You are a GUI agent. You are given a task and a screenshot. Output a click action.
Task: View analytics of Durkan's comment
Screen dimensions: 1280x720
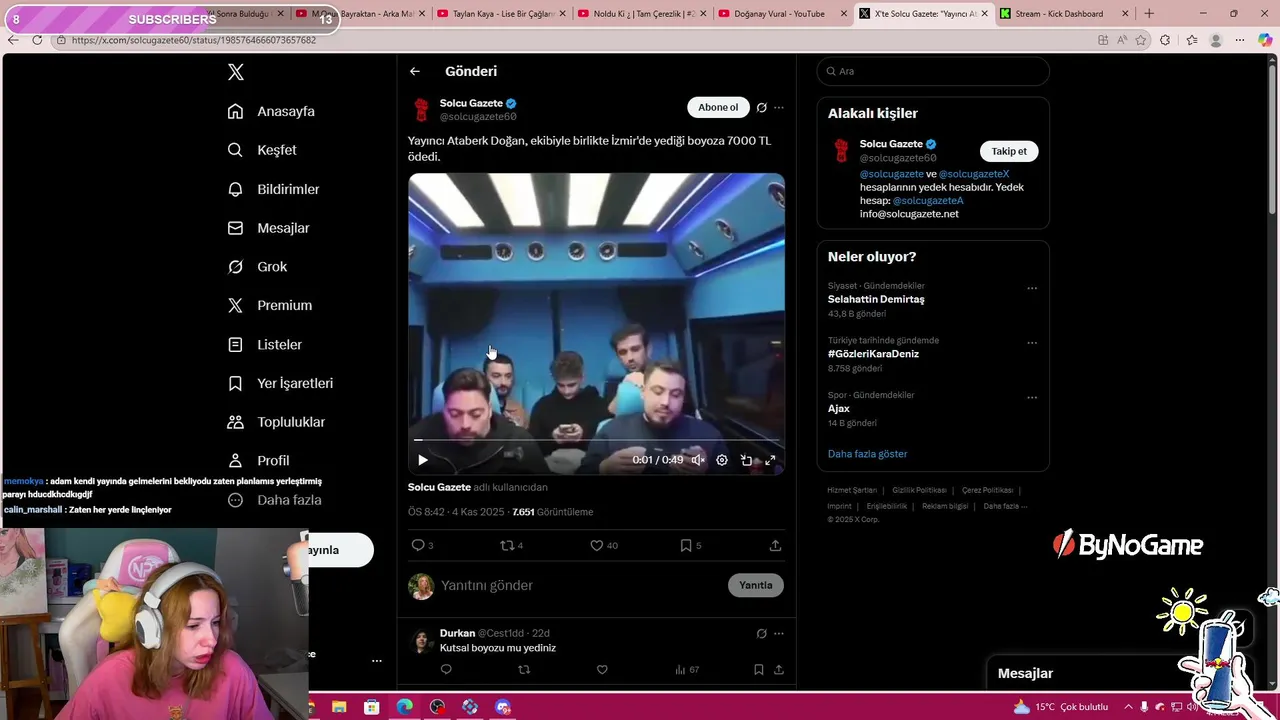687,670
